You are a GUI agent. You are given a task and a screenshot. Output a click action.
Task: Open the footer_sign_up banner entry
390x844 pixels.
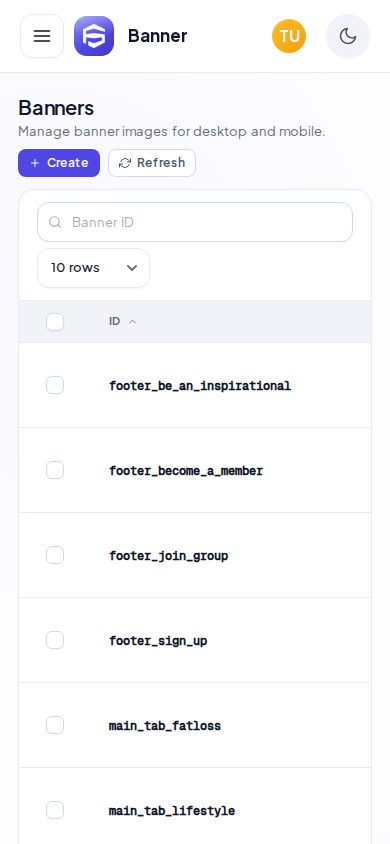158,641
